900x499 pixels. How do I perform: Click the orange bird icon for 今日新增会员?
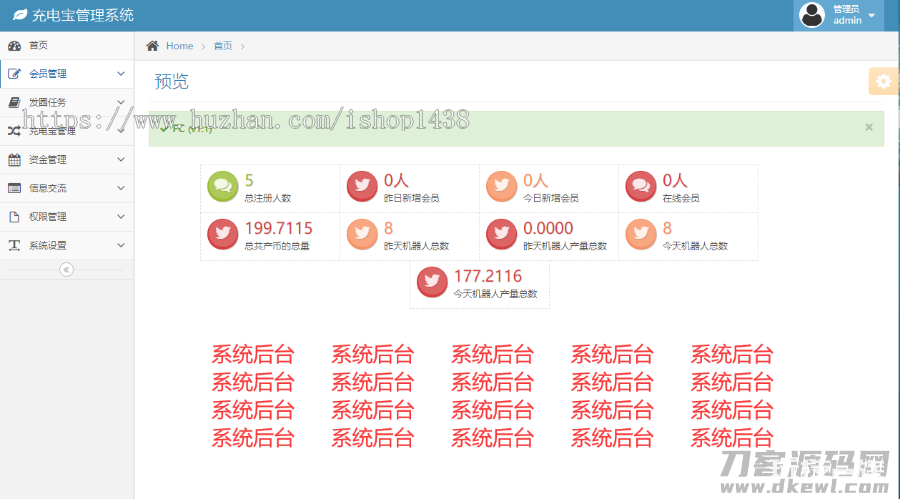click(x=502, y=186)
